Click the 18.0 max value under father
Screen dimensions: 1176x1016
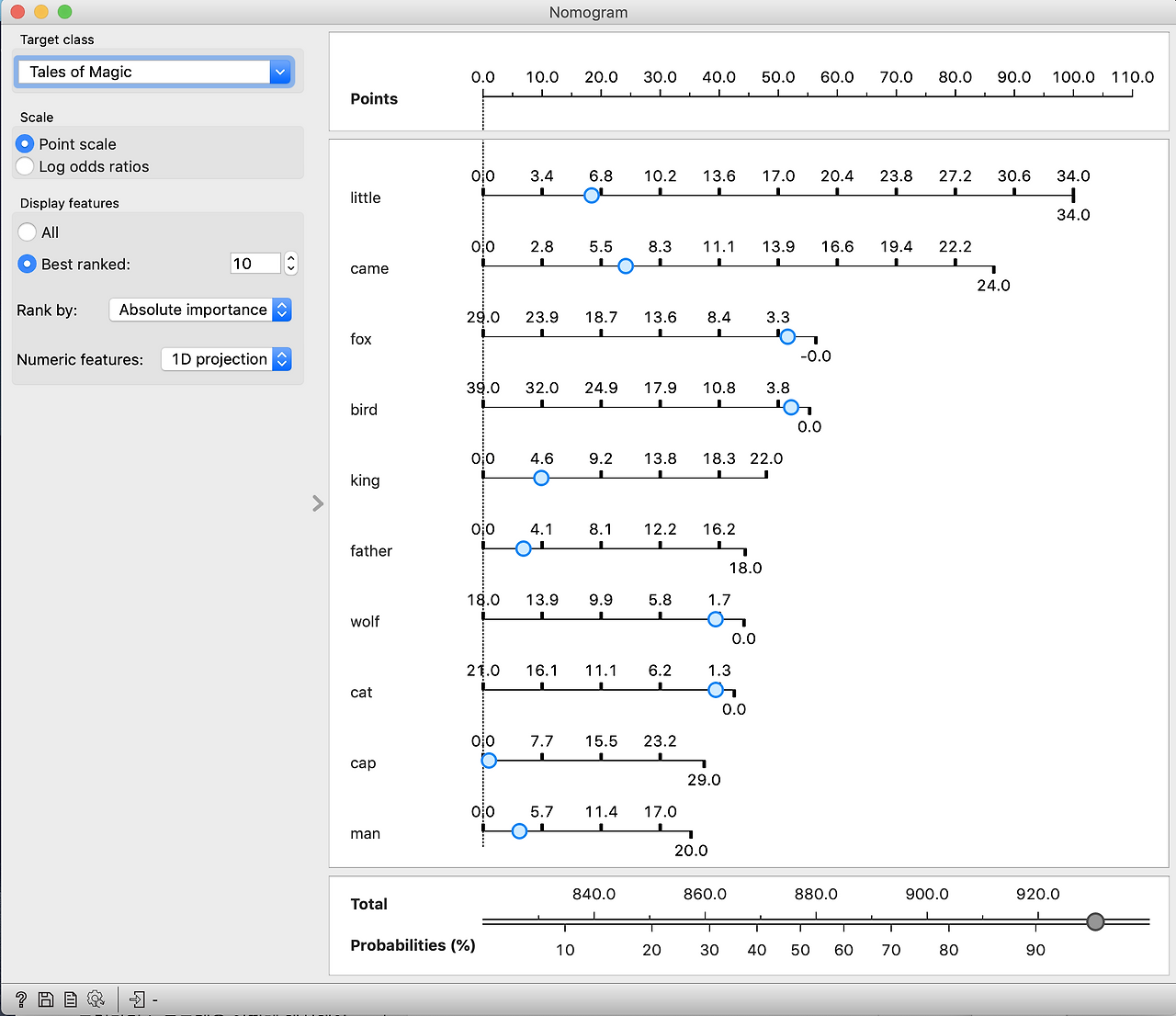(745, 568)
